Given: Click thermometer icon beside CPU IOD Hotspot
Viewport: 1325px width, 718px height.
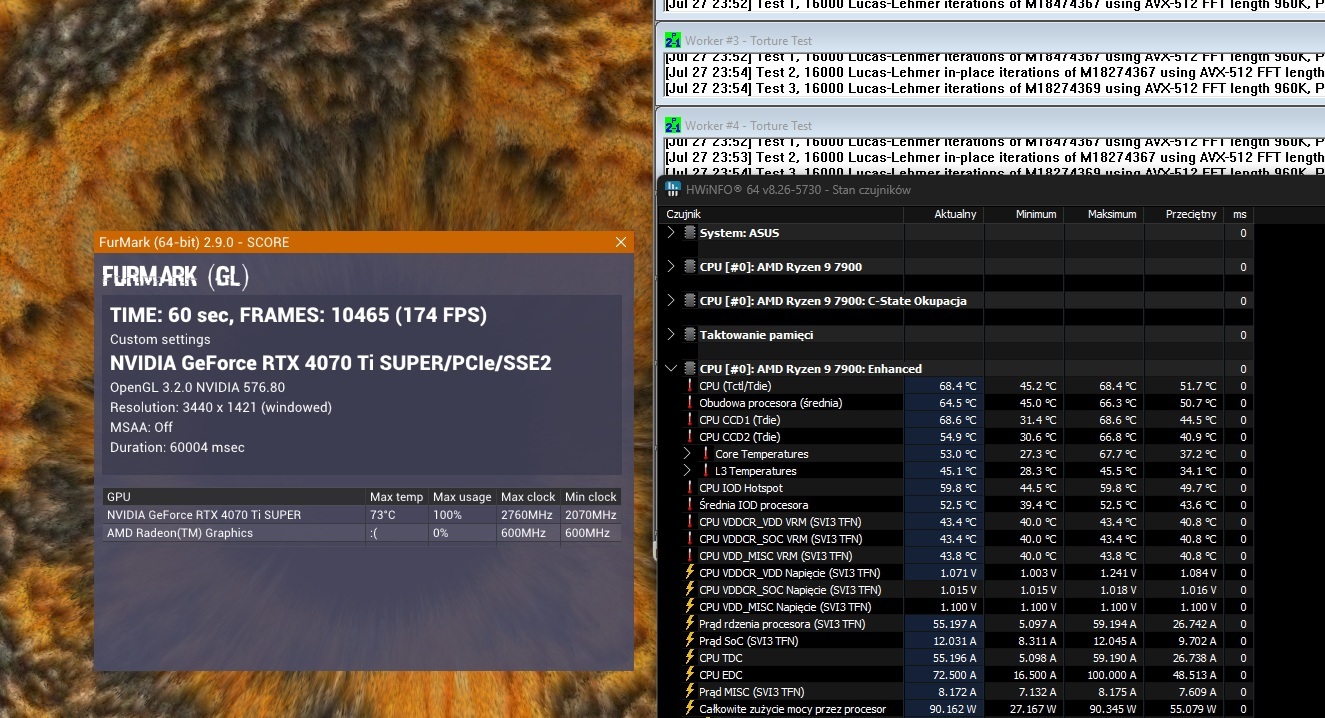Looking at the screenshot, I should [689, 488].
